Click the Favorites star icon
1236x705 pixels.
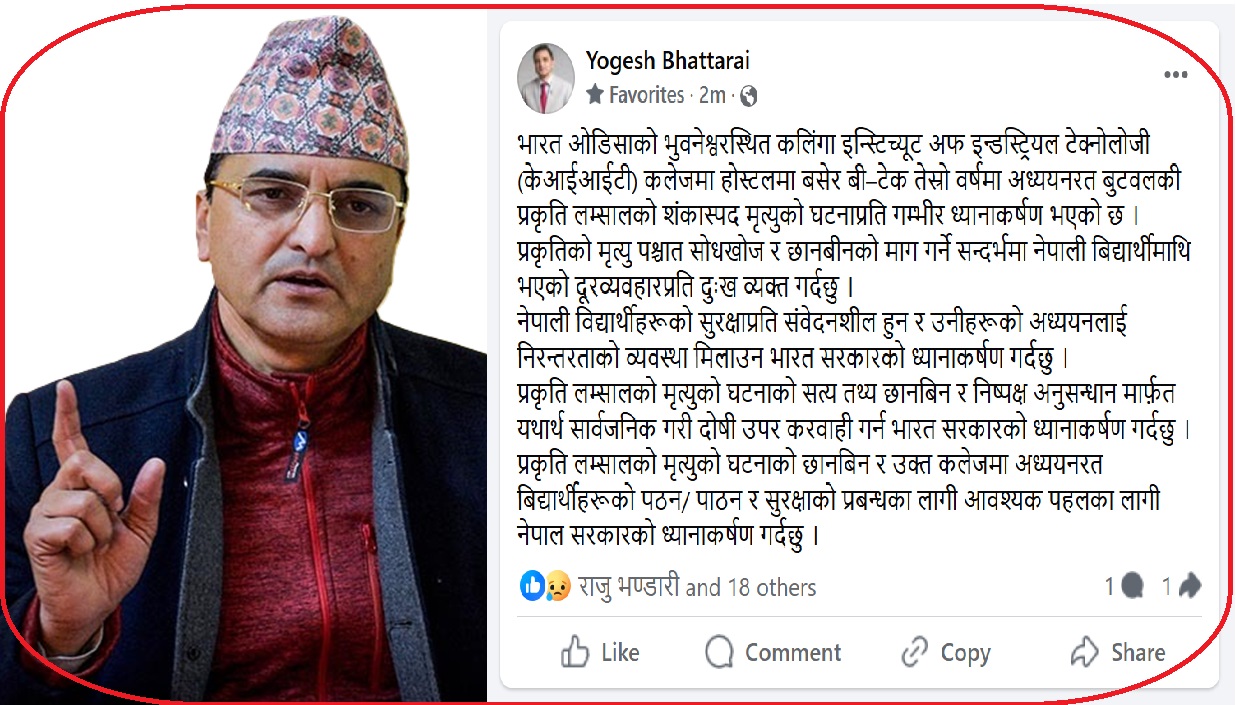tap(594, 95)
